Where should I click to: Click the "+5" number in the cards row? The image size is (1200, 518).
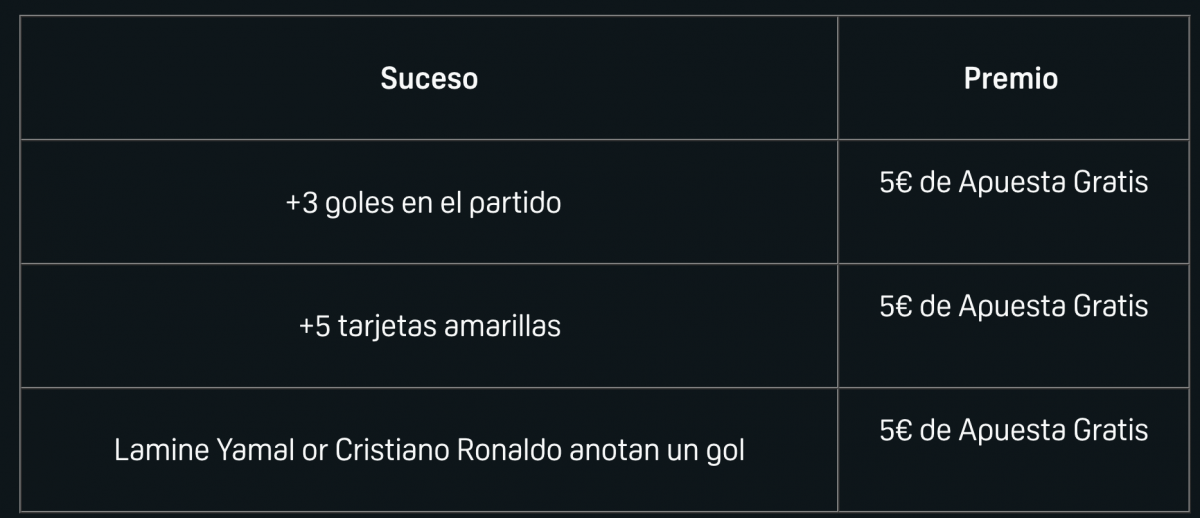click(x=314, y=327)
